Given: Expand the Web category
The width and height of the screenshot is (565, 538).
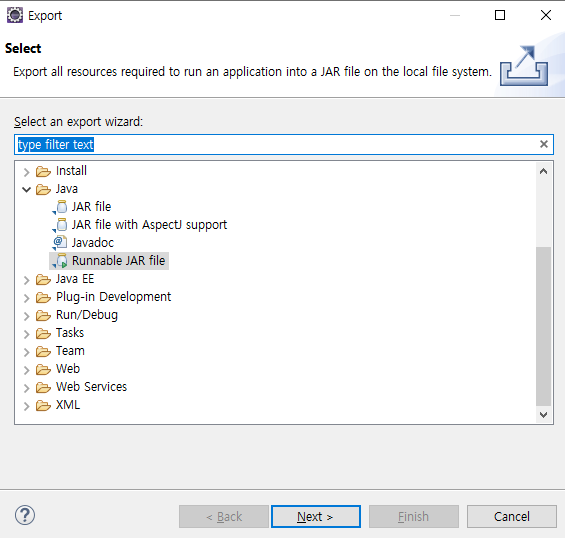Looking at the screenshot, I should (x=26, y=370).
